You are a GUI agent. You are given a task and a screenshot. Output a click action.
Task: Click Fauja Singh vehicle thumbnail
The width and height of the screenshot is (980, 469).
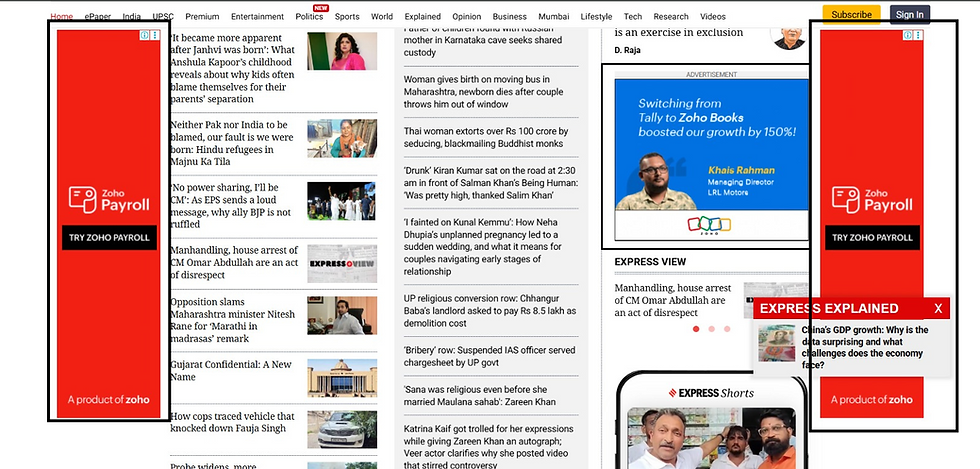tap(342, 430)
